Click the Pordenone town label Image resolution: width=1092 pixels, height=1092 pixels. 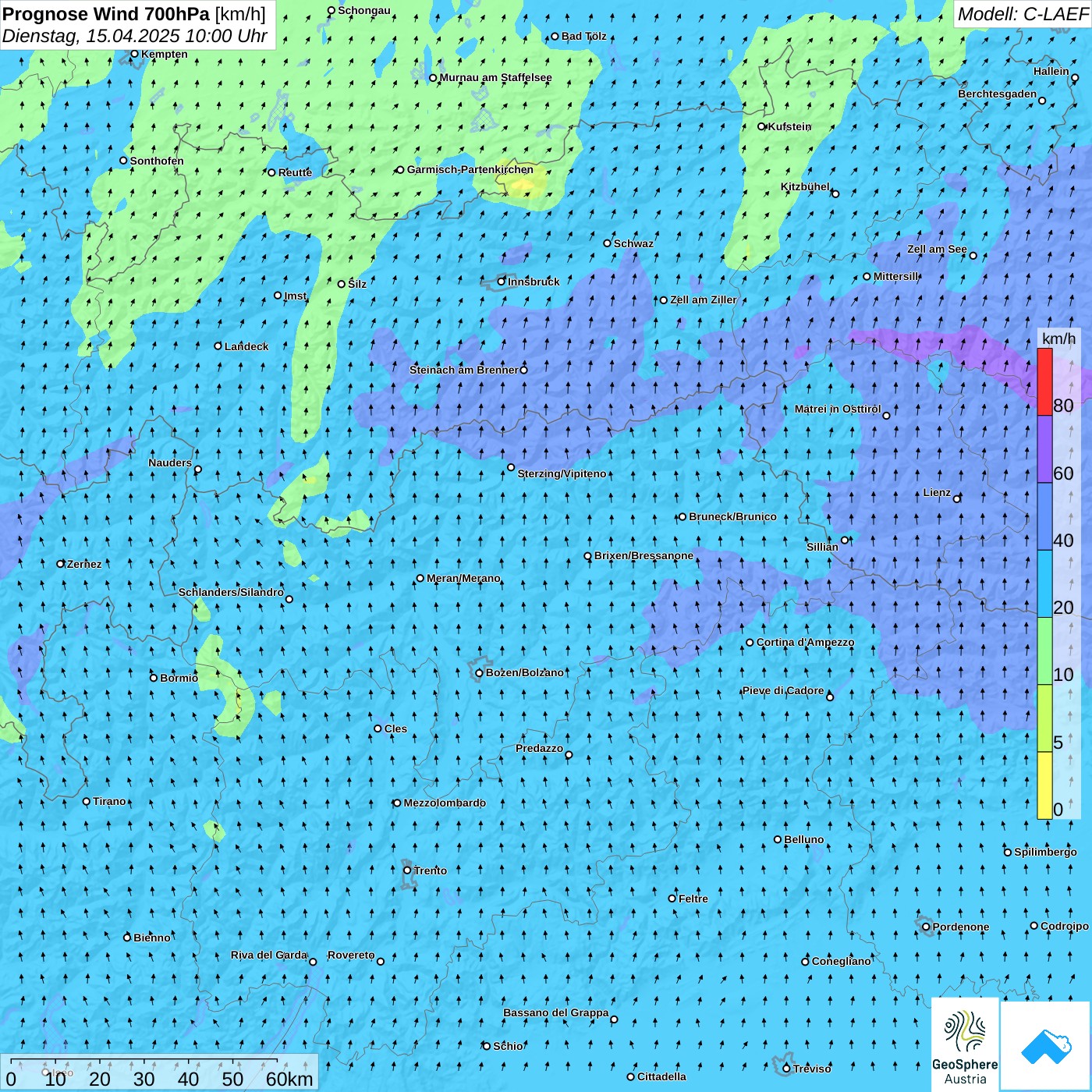tap(961, 927)
